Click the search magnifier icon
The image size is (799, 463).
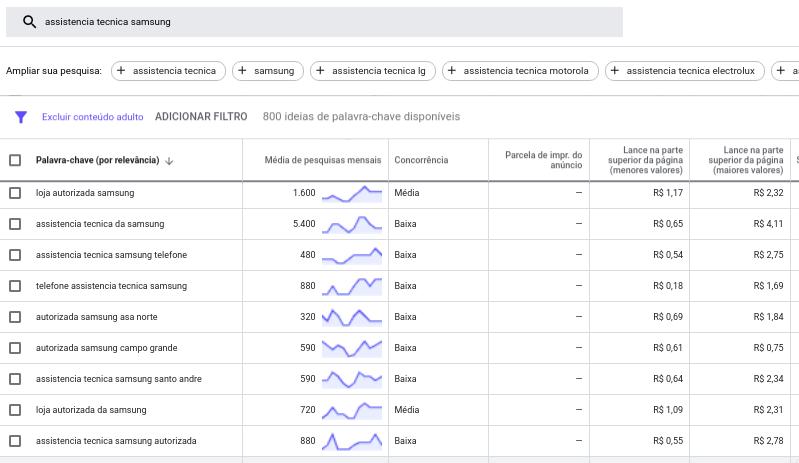[30, 22]
